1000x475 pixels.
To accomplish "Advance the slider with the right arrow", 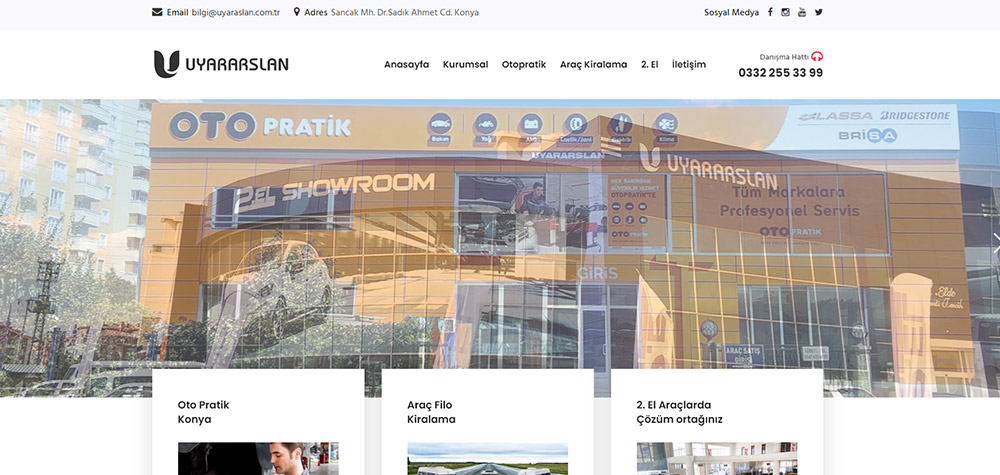I will point(996,243).
